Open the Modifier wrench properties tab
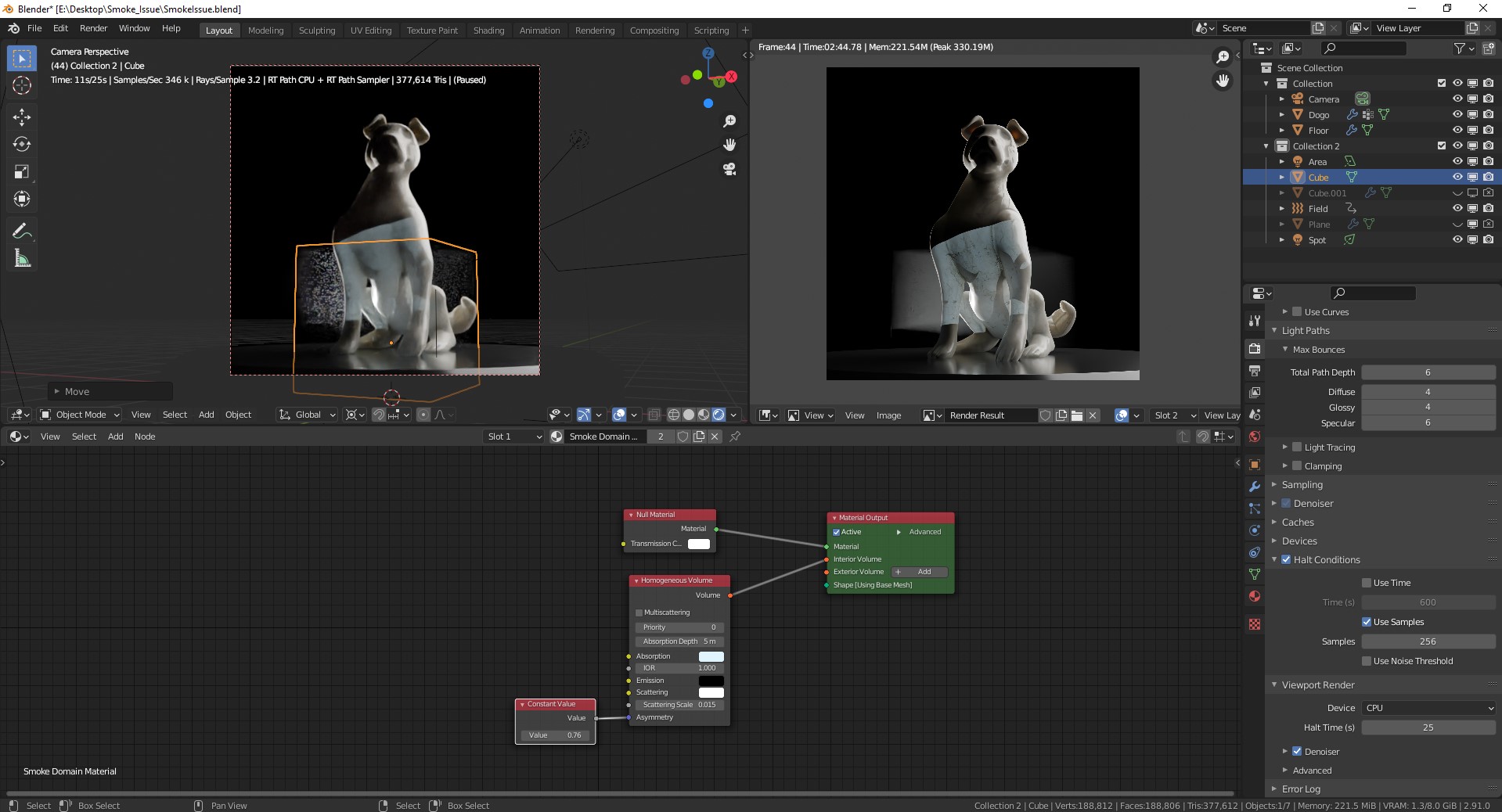Screen dimensions: 1502x812 pos(1255,487)
